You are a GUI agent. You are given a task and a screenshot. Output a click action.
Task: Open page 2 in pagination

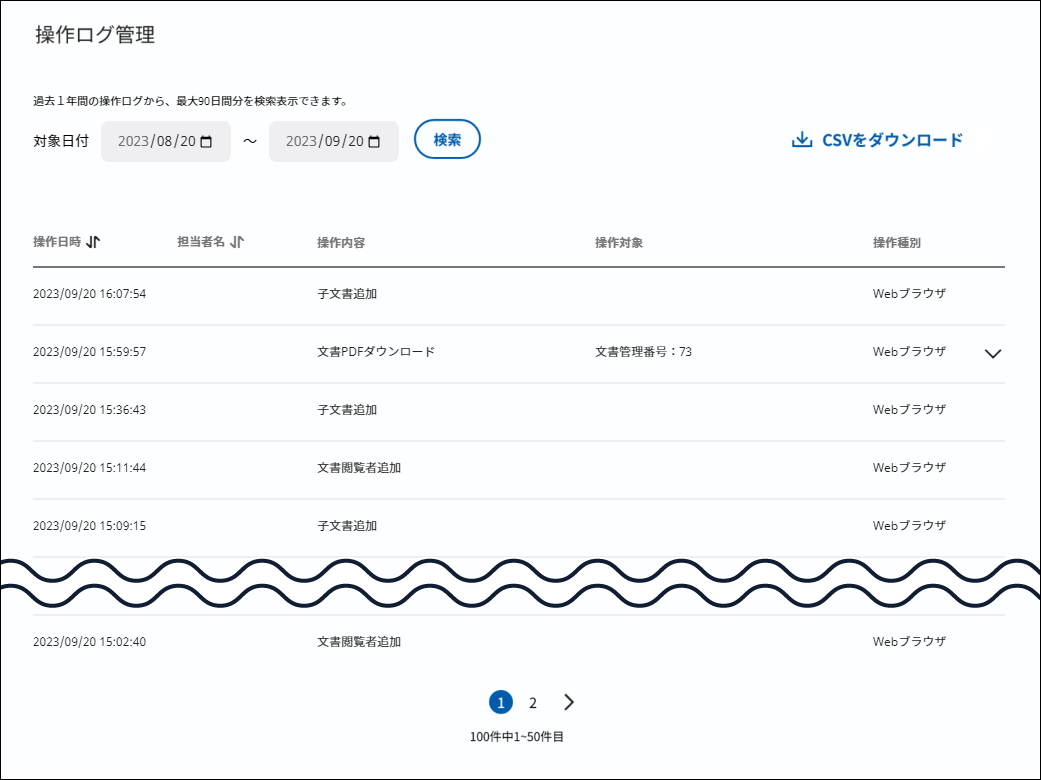(533, 703)
